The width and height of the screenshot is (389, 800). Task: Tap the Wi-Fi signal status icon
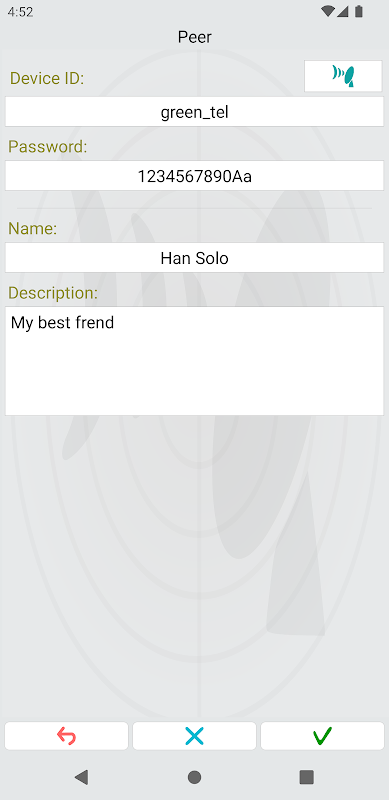pos(328,12)
